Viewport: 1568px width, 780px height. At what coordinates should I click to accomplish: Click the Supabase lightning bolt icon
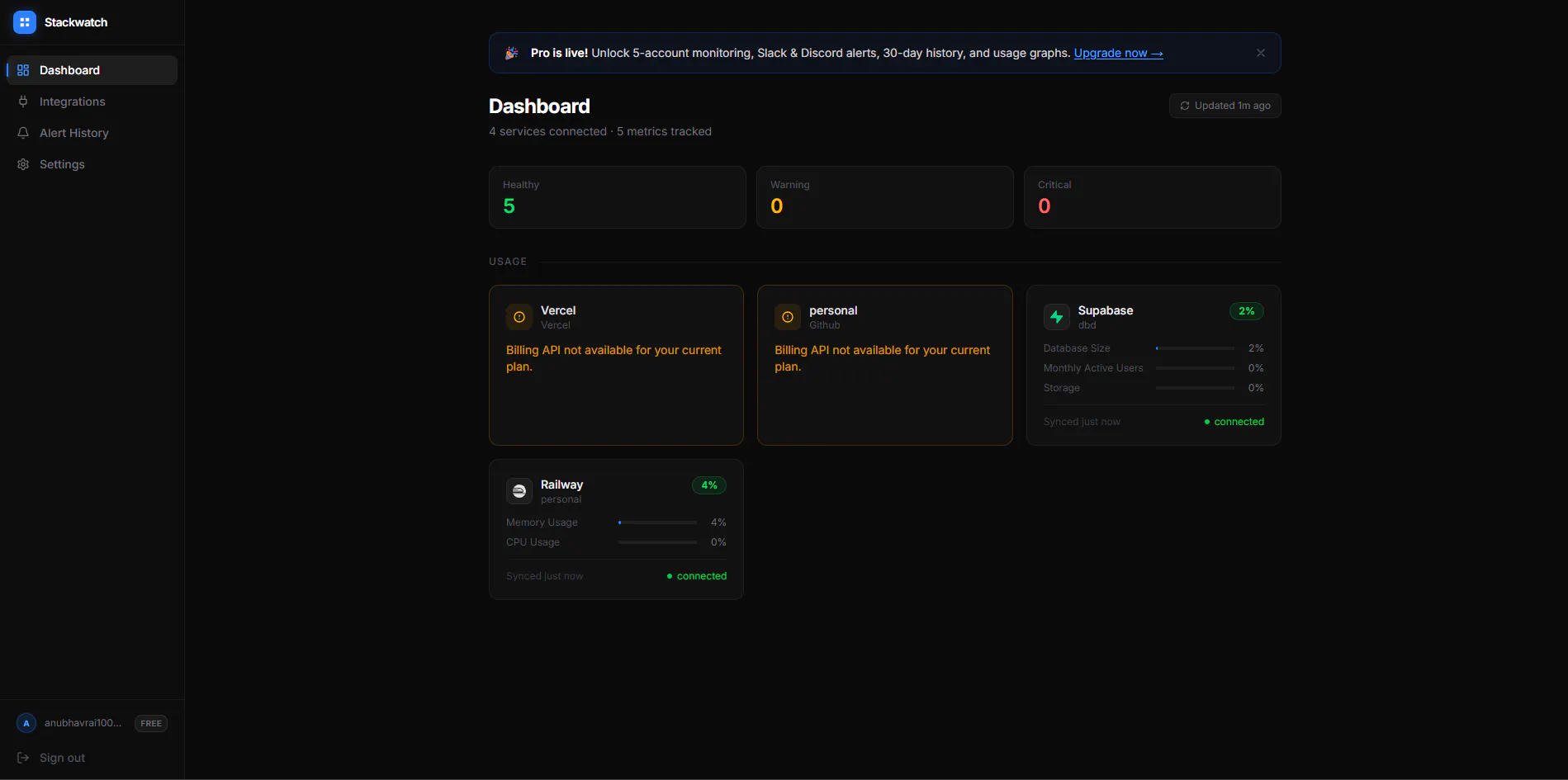coord(1057,317)
